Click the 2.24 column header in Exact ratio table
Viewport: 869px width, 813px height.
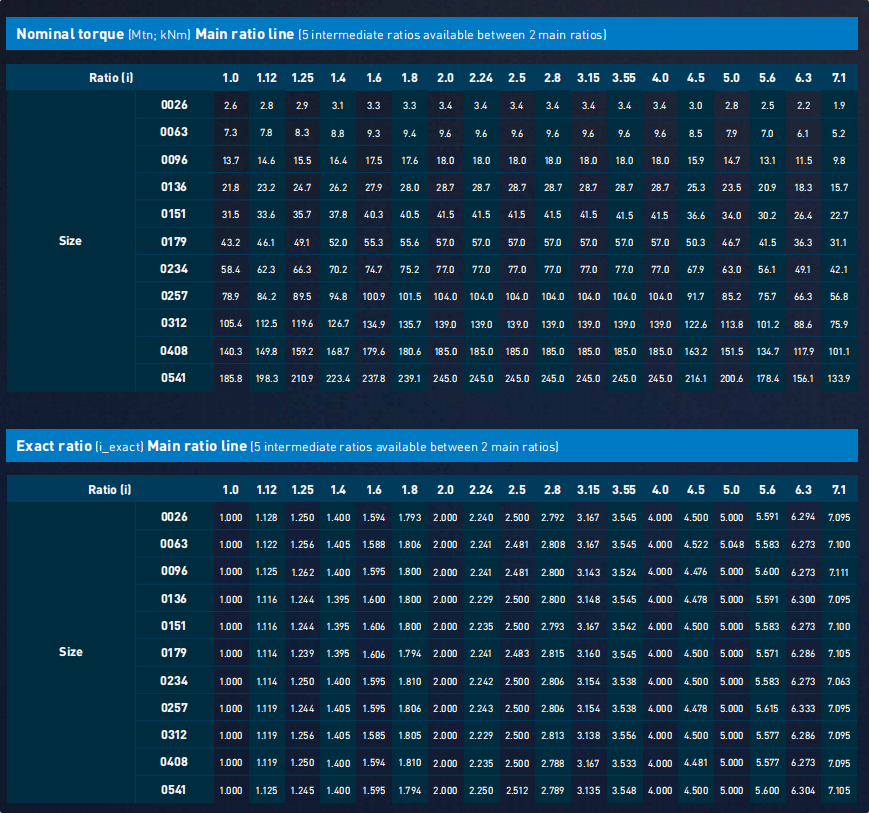click(x=481, y=490)
